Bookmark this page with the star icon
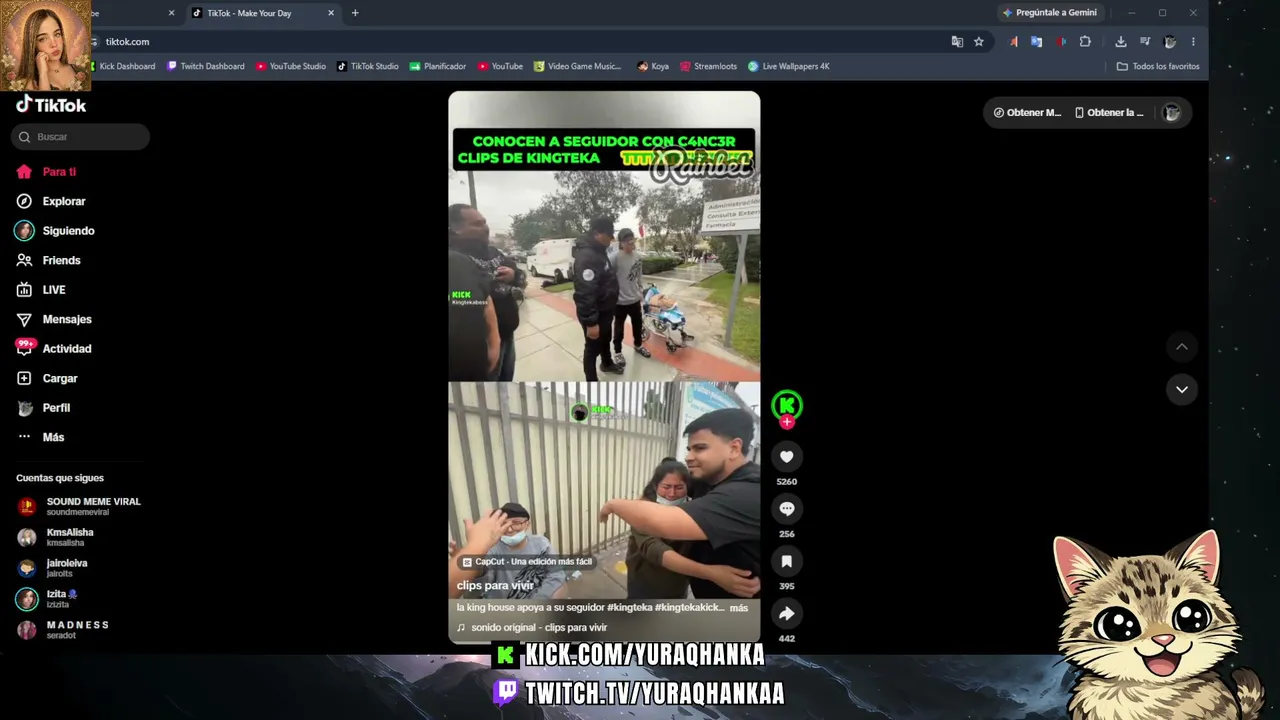The width and height of the screenshot is (1280, 720). pyautogui.click(x=979, y=42)
